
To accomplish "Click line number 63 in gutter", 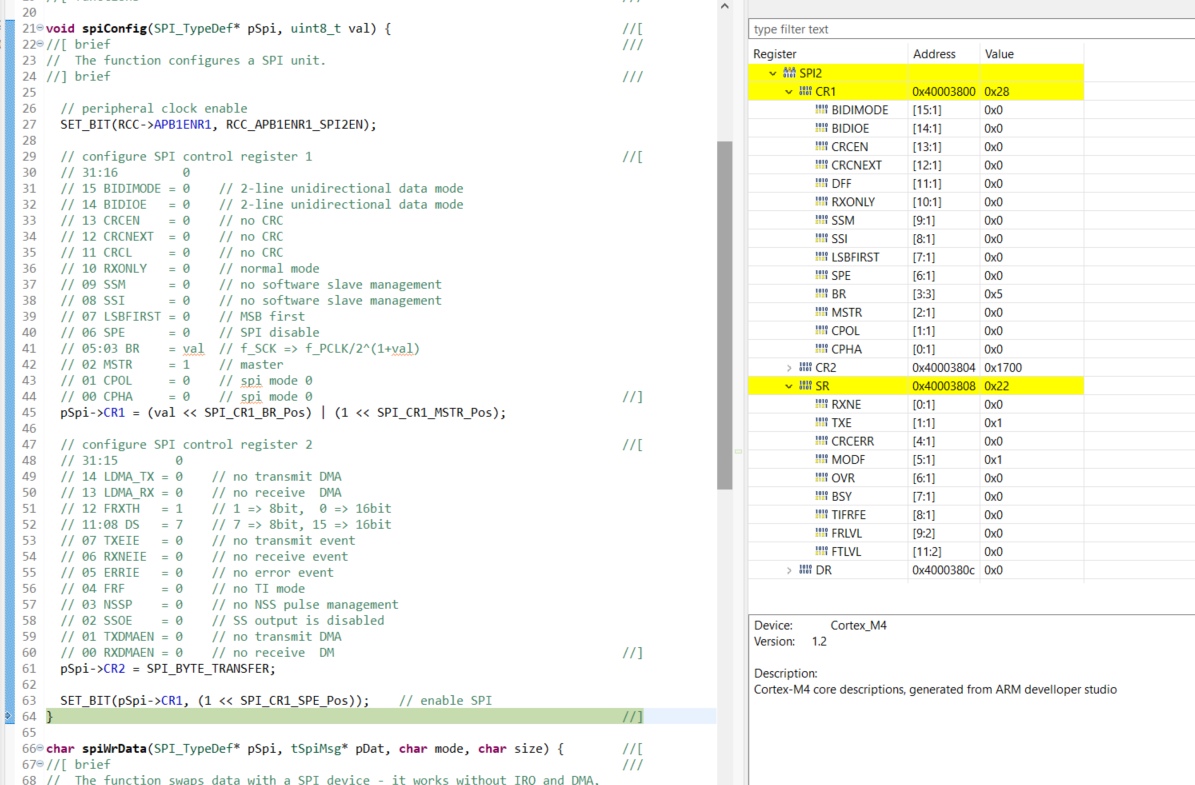I will point(29,700).
